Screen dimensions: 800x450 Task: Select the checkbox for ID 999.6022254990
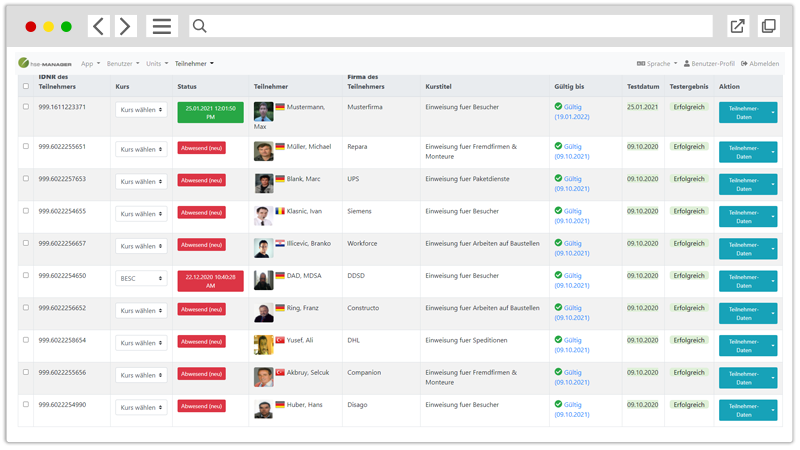[x=26, y=405]
